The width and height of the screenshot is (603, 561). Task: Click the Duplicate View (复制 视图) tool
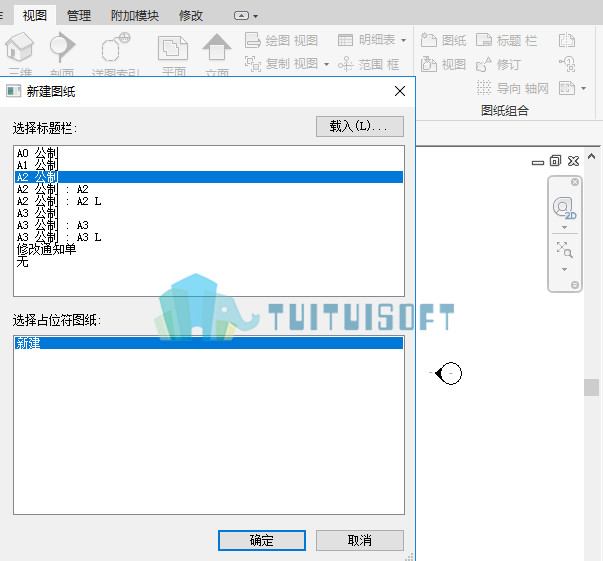[x=282, y=64]
